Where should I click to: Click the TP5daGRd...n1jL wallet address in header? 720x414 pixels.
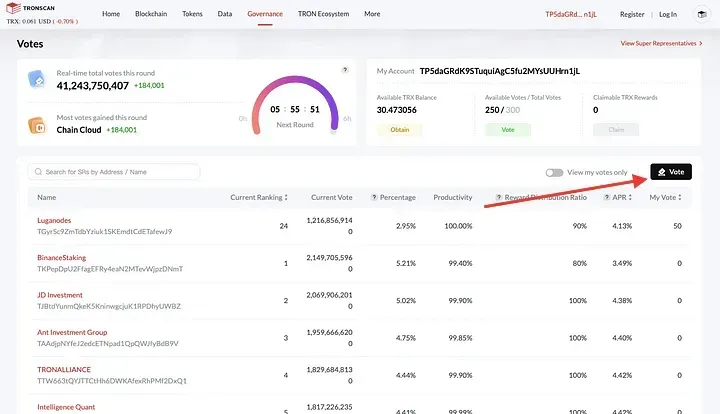click(571, 14)
